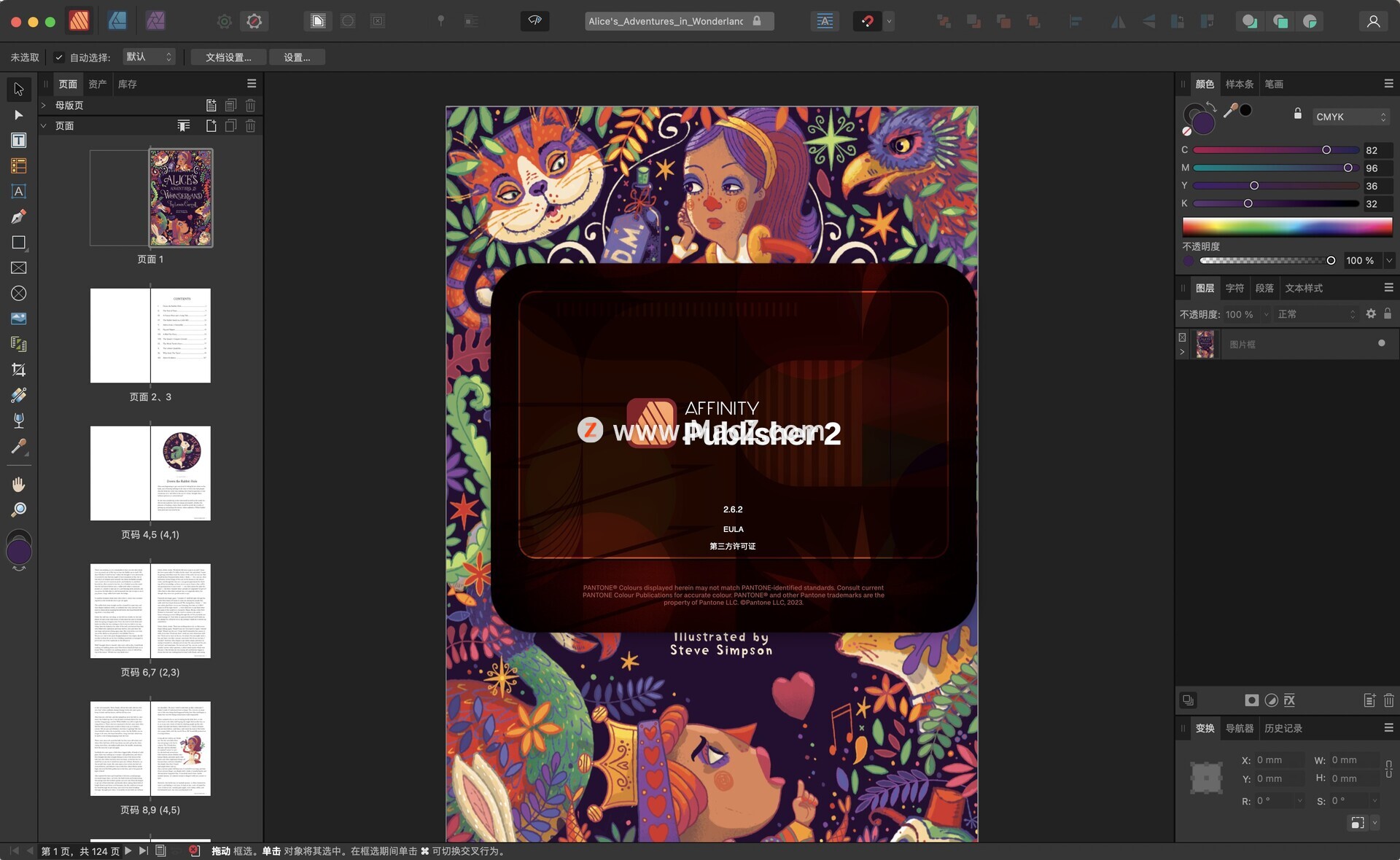Collapse Pages section
Screen dimensions: 1400x860
pyautogui.click(x=44, y=125)
